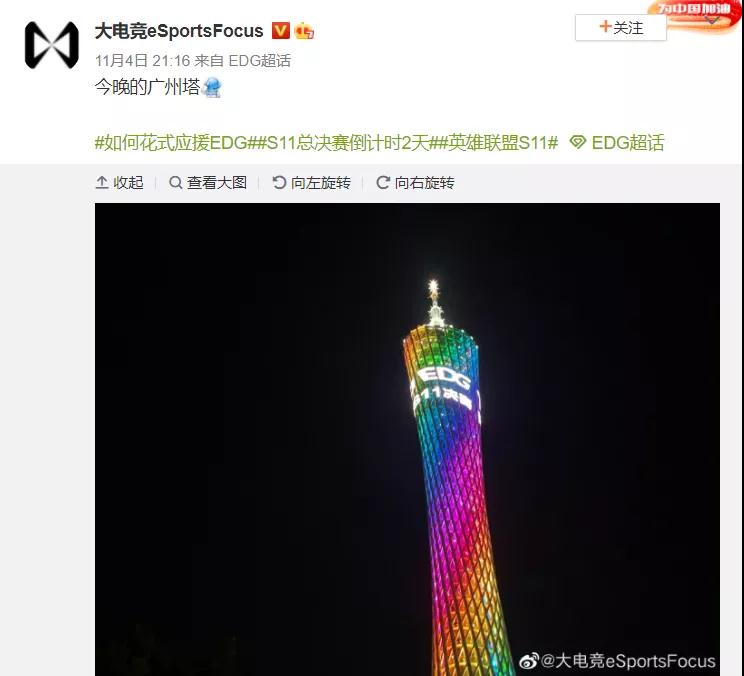The image size is (744, 676).
Task: Click the crown membership badge icon
Action: [304, 31]
